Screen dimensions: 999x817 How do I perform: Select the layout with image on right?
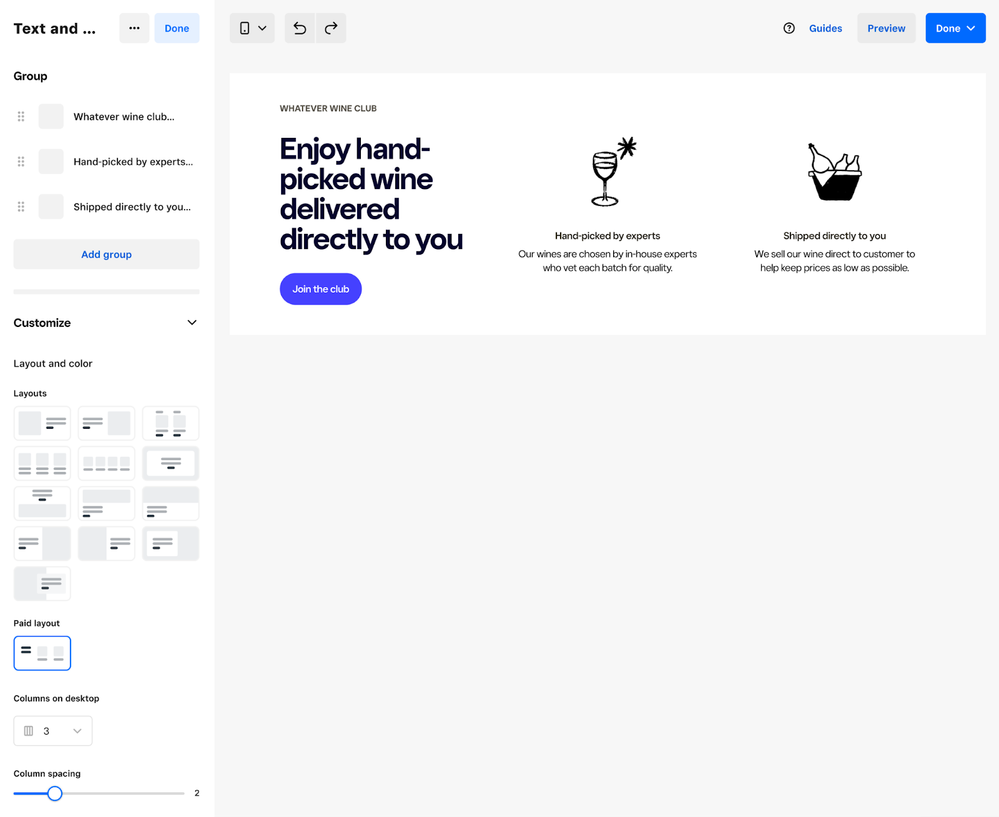click(106, 423)
